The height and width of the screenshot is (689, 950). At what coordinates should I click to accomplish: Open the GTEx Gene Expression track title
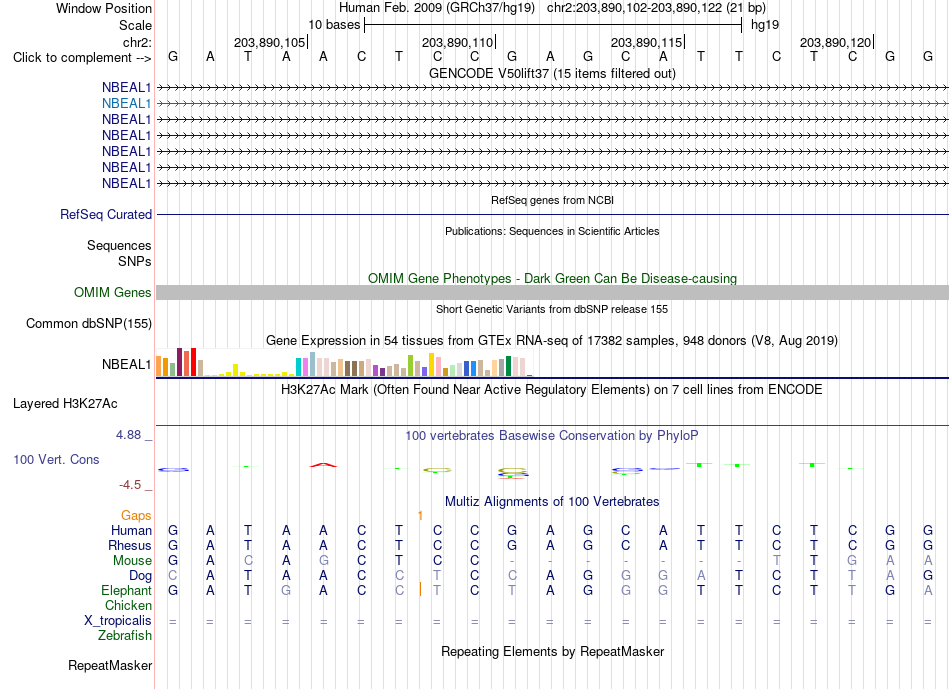552,341
